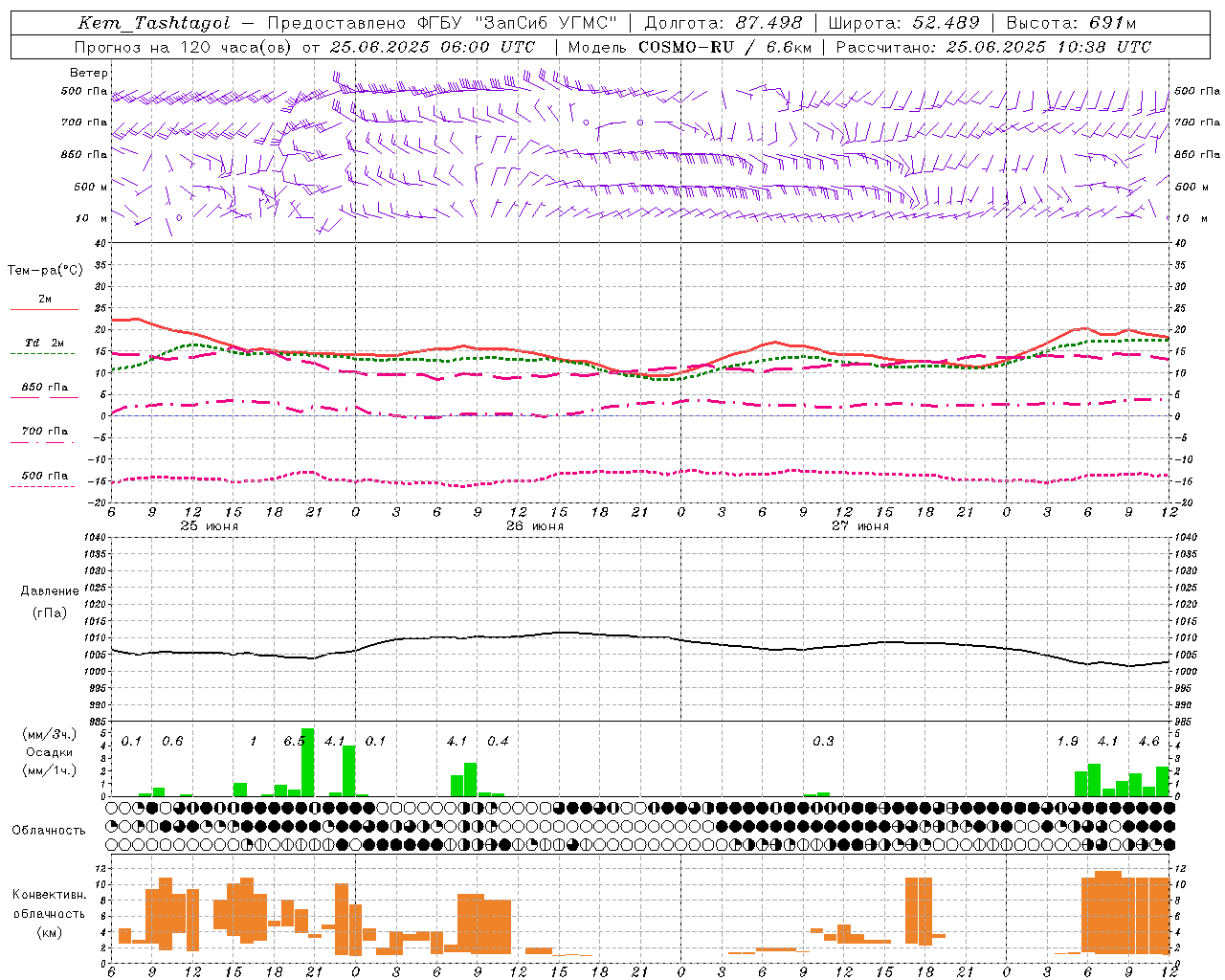Click the Конвективн. panel label
This screenshot has width=1225, height=980.
50,895
